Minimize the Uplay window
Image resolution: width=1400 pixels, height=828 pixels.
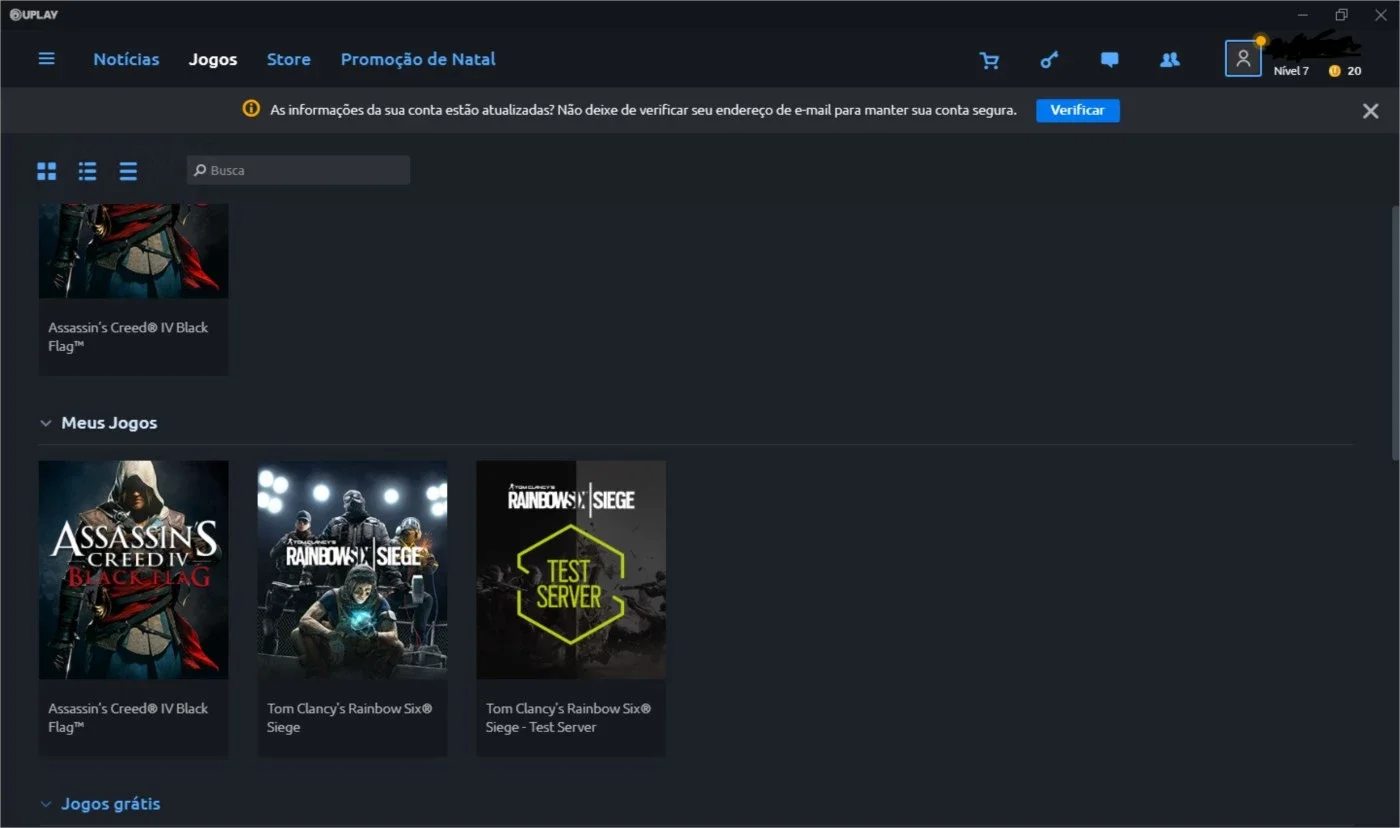click(x=1303, y=14)
